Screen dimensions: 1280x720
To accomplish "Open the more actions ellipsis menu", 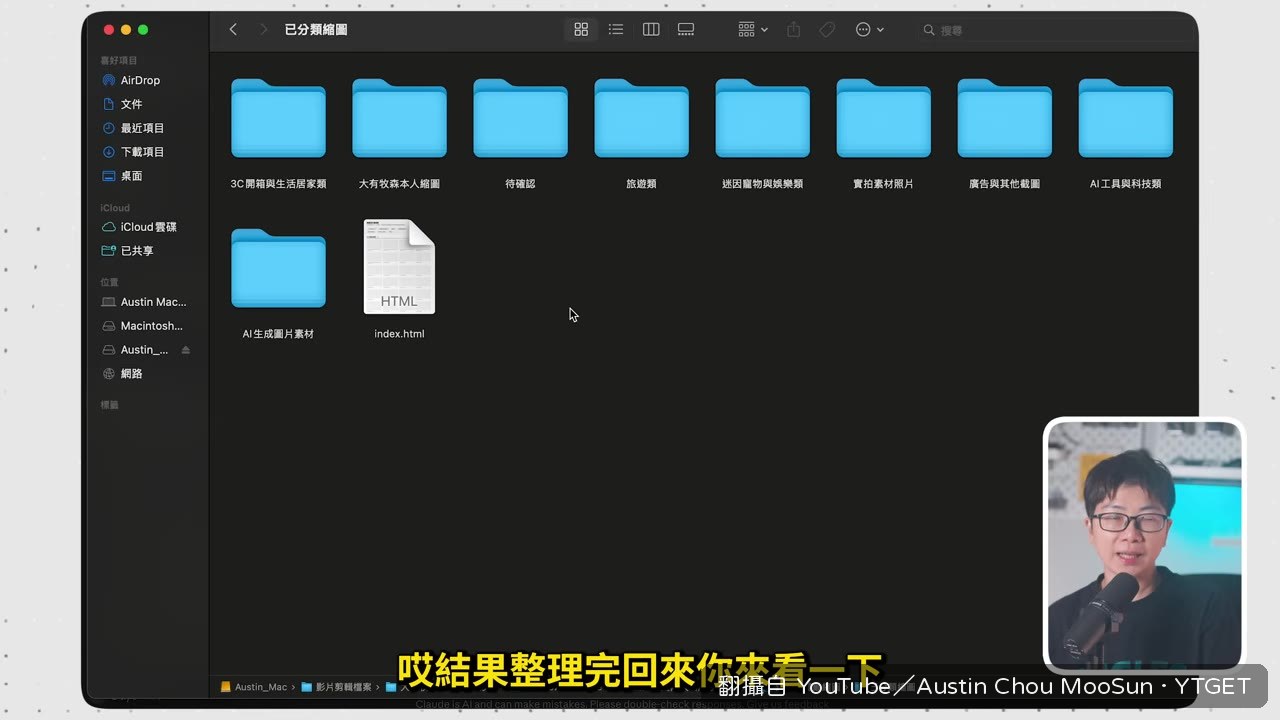I will click(x=869, y=30).
